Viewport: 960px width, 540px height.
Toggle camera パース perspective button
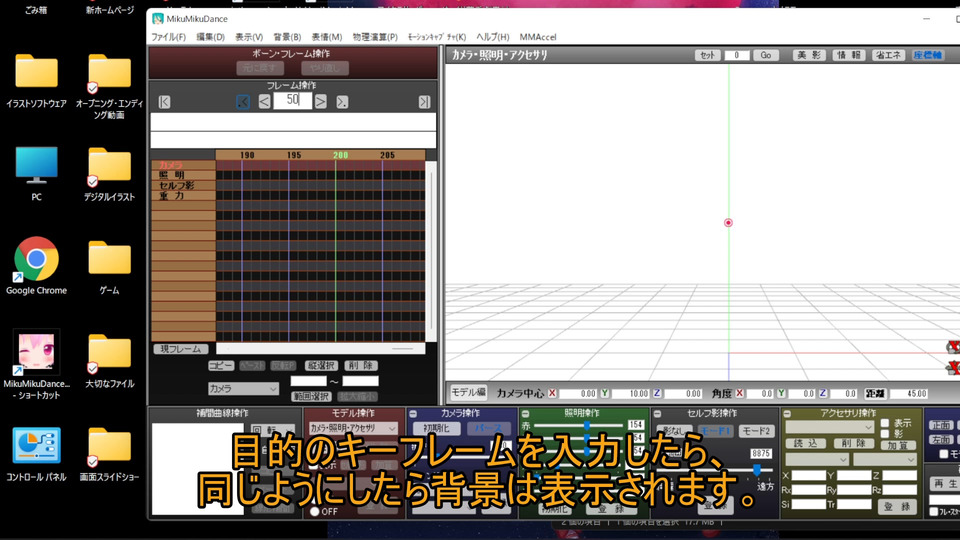488,428
